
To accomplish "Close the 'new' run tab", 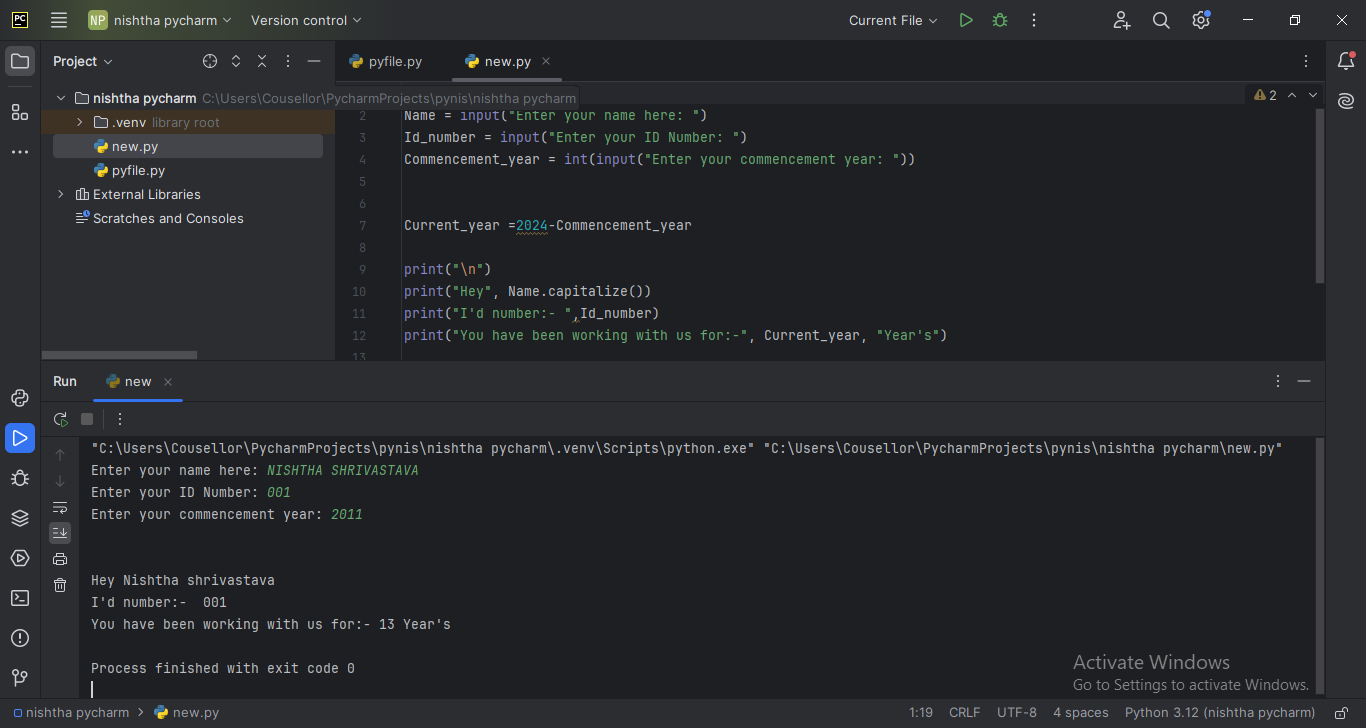I will pyautogui.click(x=168, y=382).
